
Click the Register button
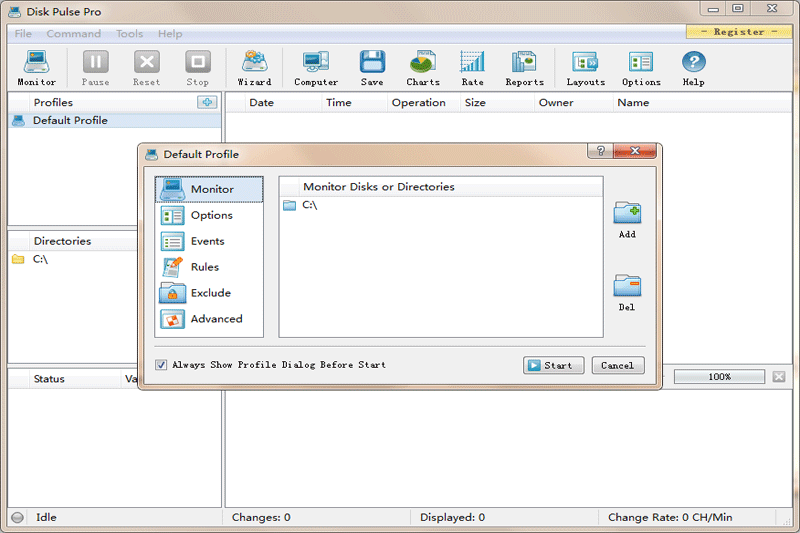739,32
